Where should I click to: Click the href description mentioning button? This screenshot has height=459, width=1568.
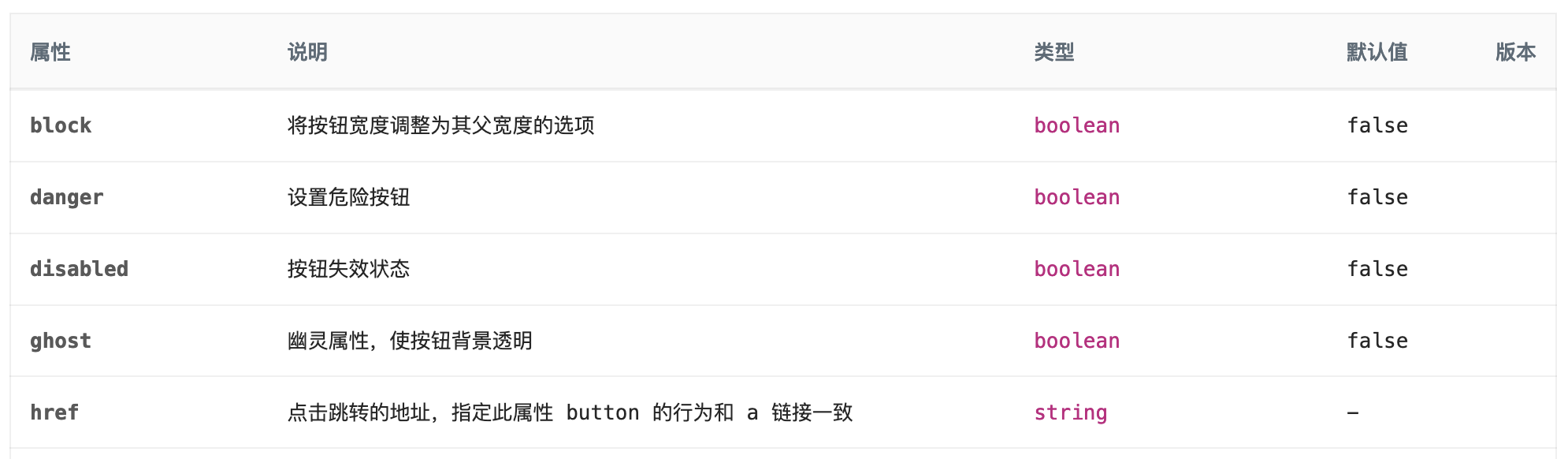point(570,412)
